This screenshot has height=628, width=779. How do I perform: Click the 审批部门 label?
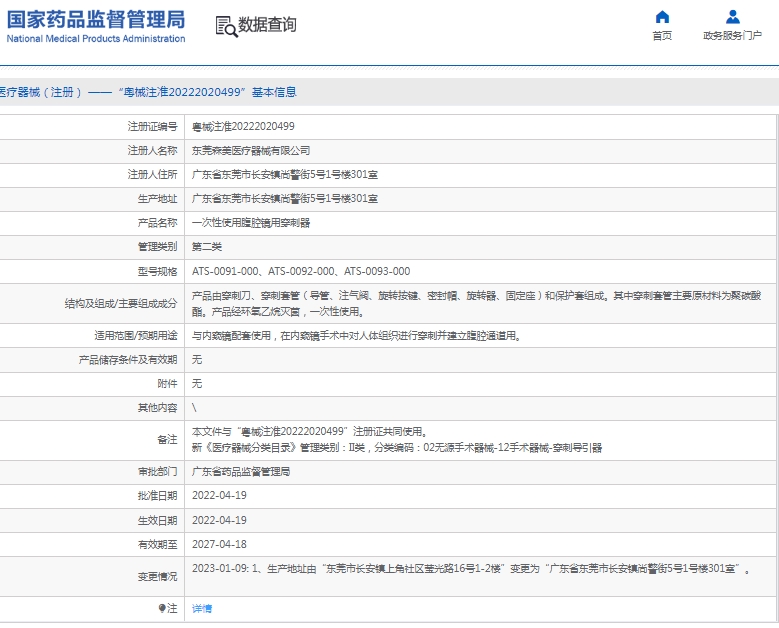[157, 471]
